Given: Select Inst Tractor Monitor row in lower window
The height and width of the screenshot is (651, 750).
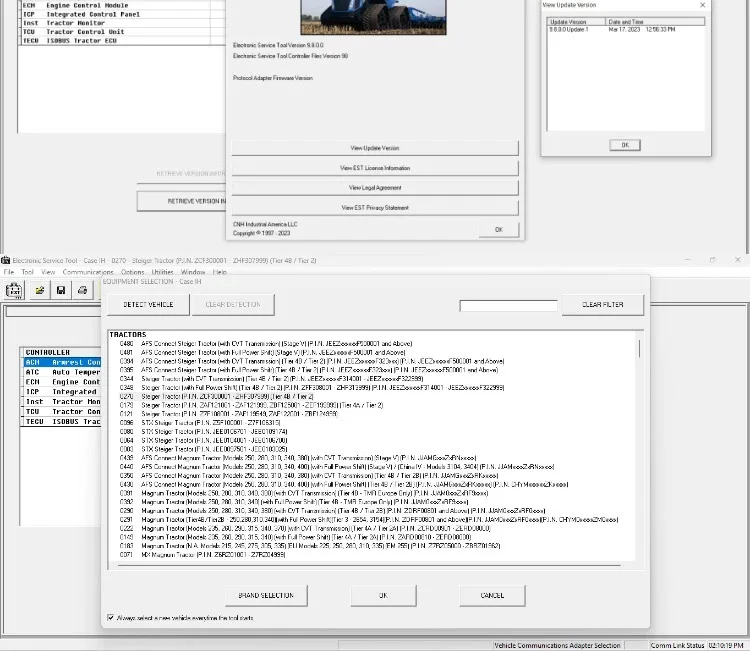Looking at the screenshot, I should point(62,402).
